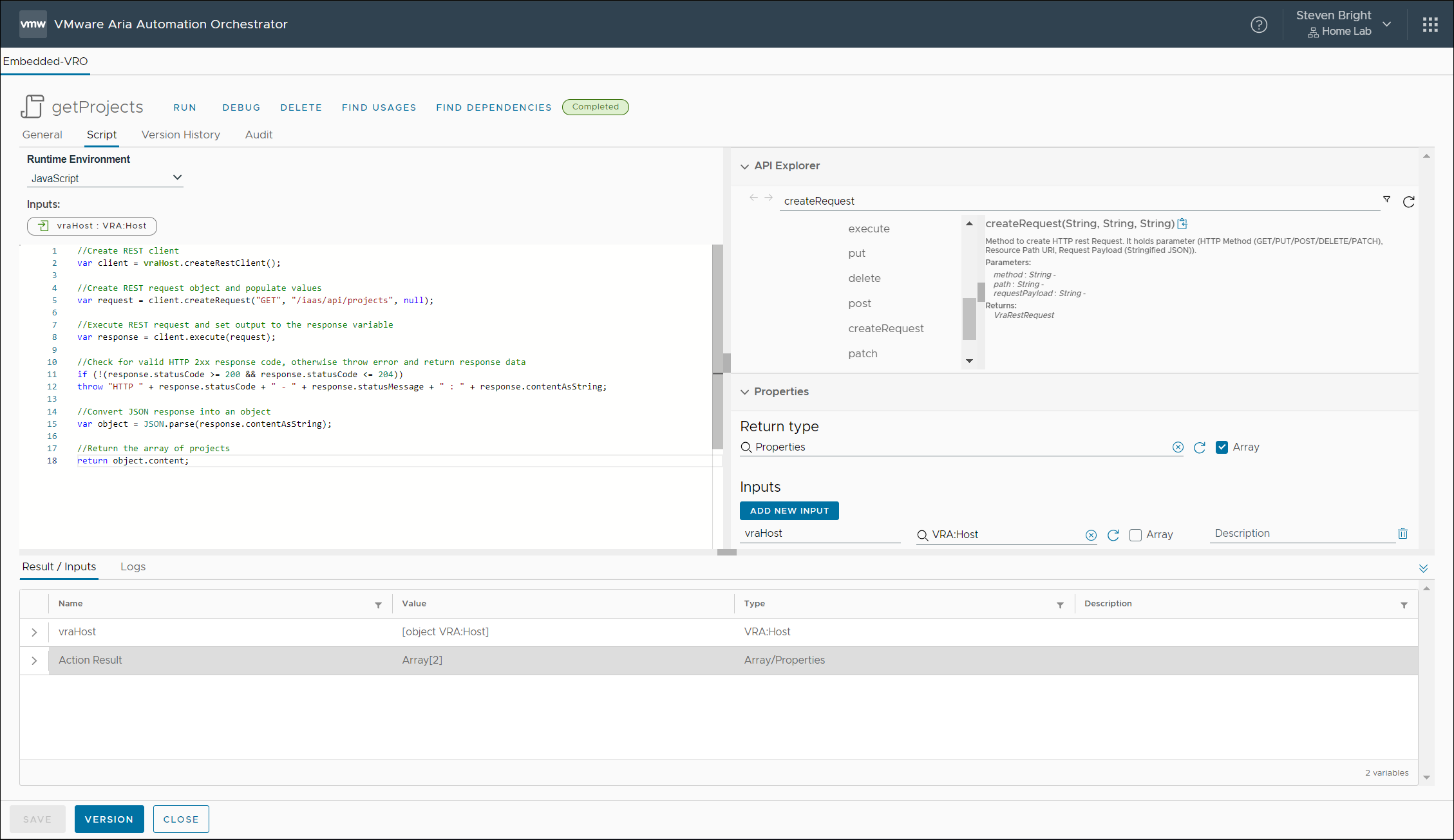Delete the vraHost input with the trash icon

1402,533
